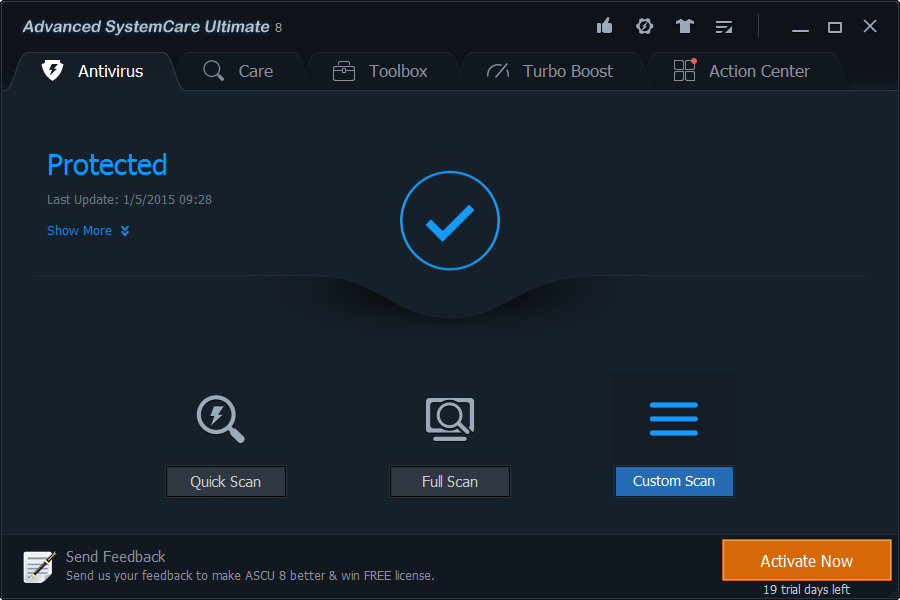Image resolution: width=900 pixels, height=600 pixels.
Task: Open the options menu icon in title bar
Action: [x=724, y=26]
